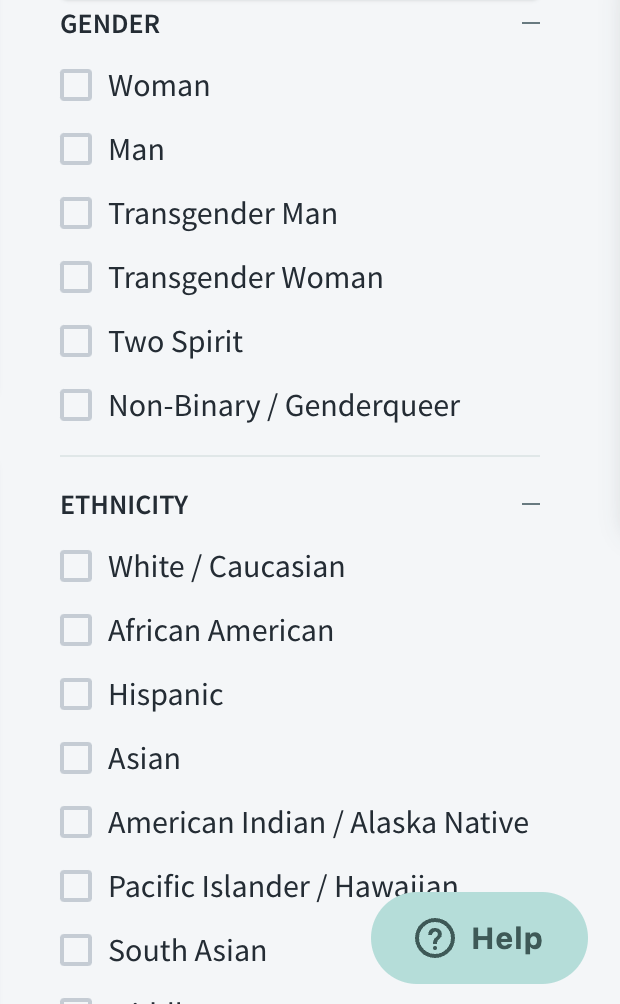Screen dimensions: 620x1004
Task: Enable the Asian ethnicity checkbox
Action: (76, 759)
